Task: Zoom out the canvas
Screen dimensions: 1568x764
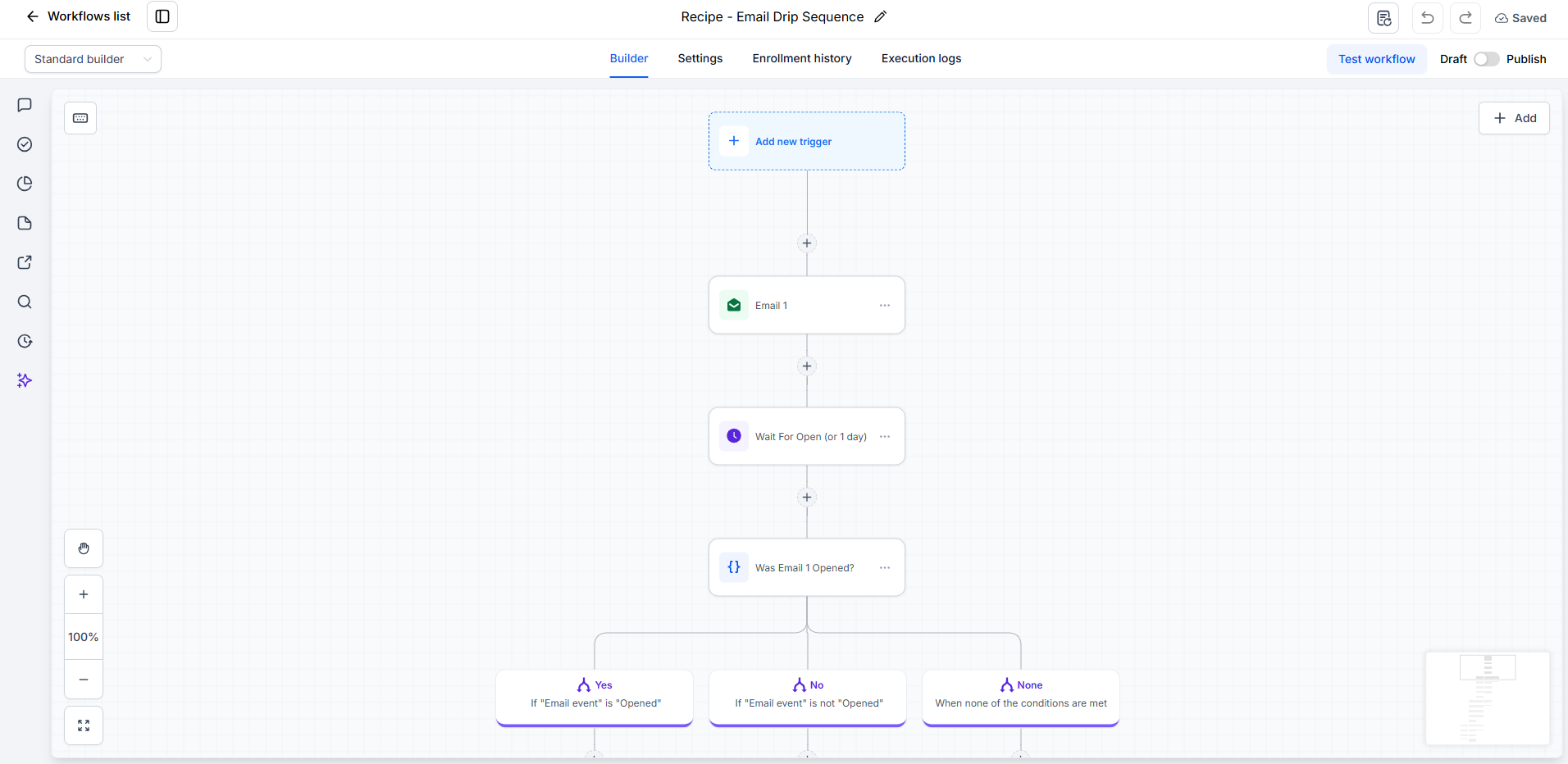Action: coord(84,680)
